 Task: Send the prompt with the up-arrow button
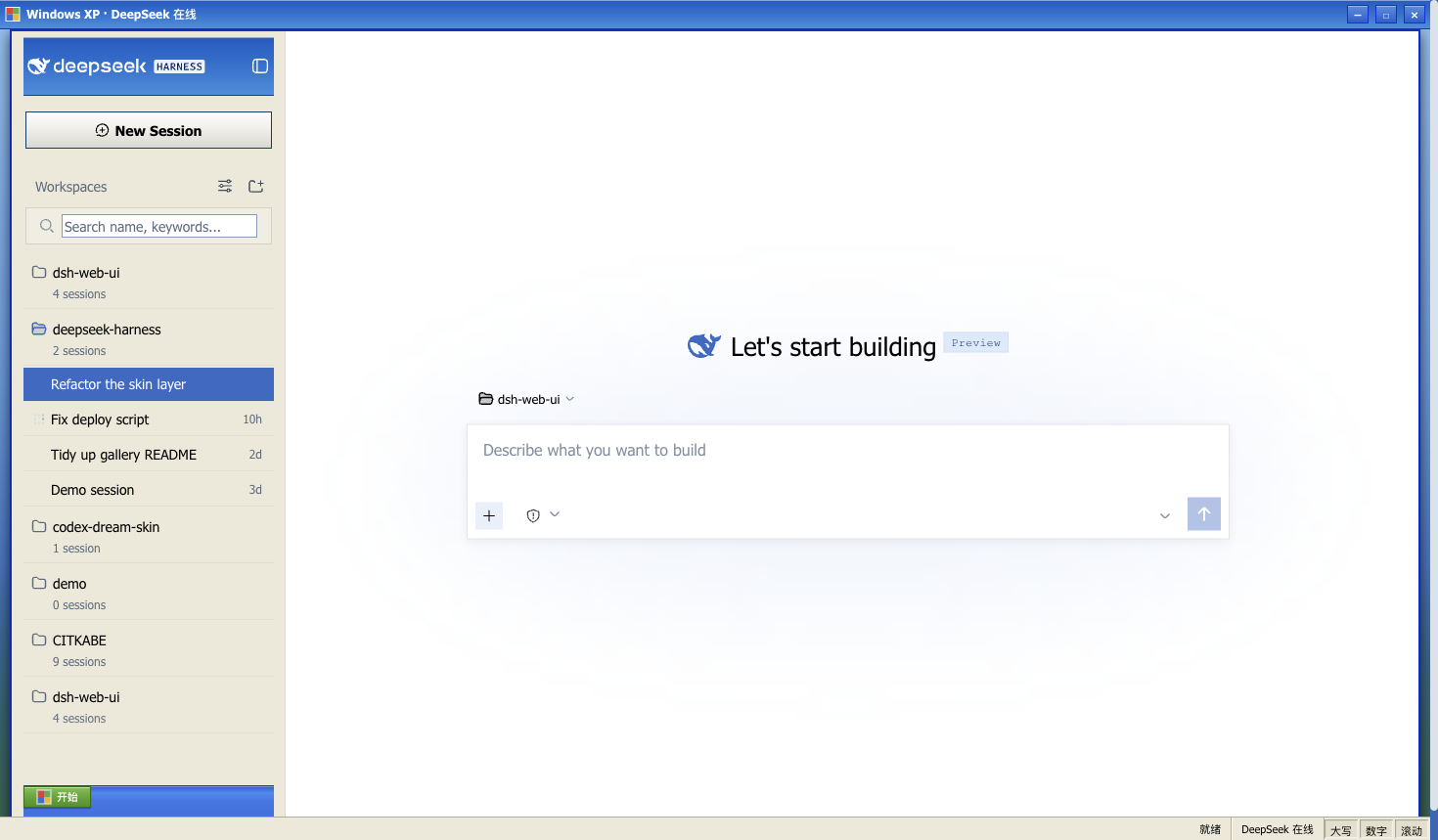(1204, 513)
